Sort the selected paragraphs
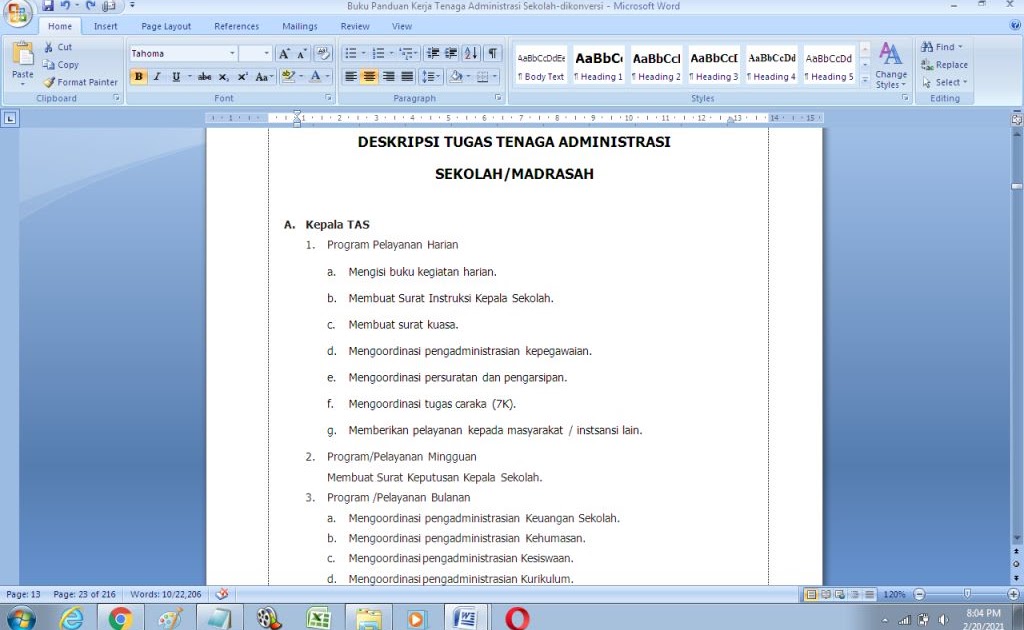This screenshot has width=1024, height=630. coord(471,54)
